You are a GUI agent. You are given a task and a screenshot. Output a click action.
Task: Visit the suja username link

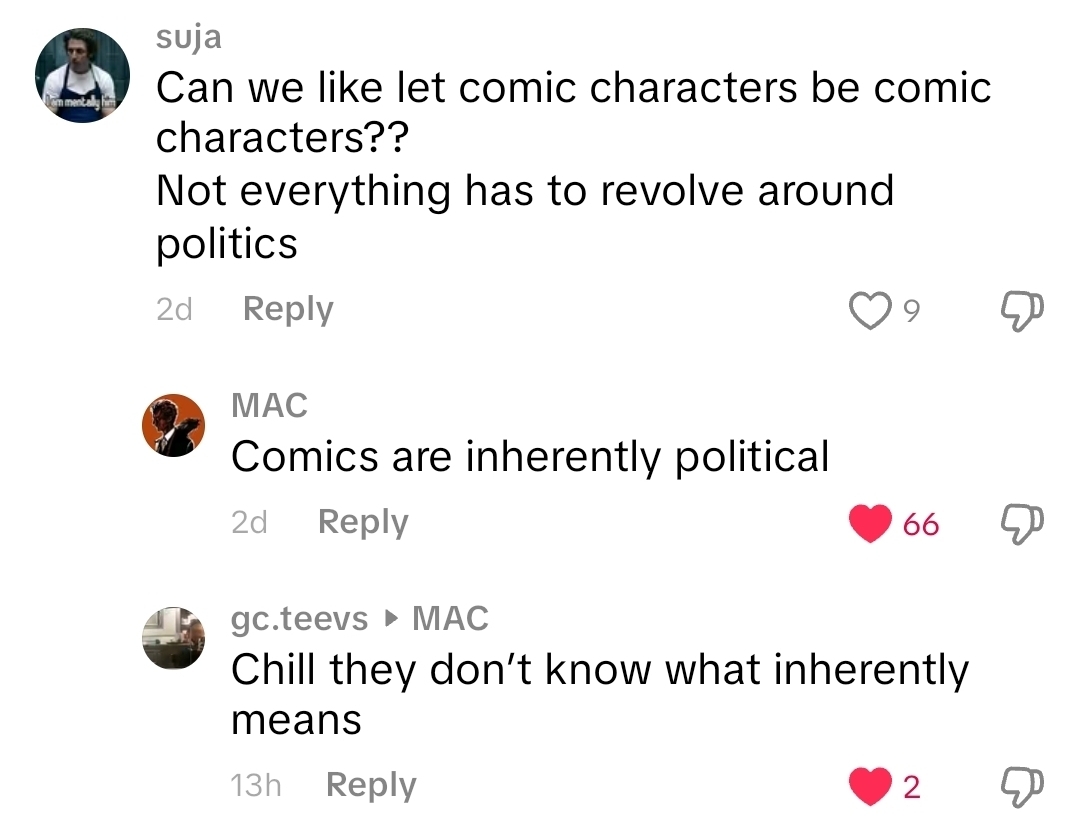[x=189, y=38]
